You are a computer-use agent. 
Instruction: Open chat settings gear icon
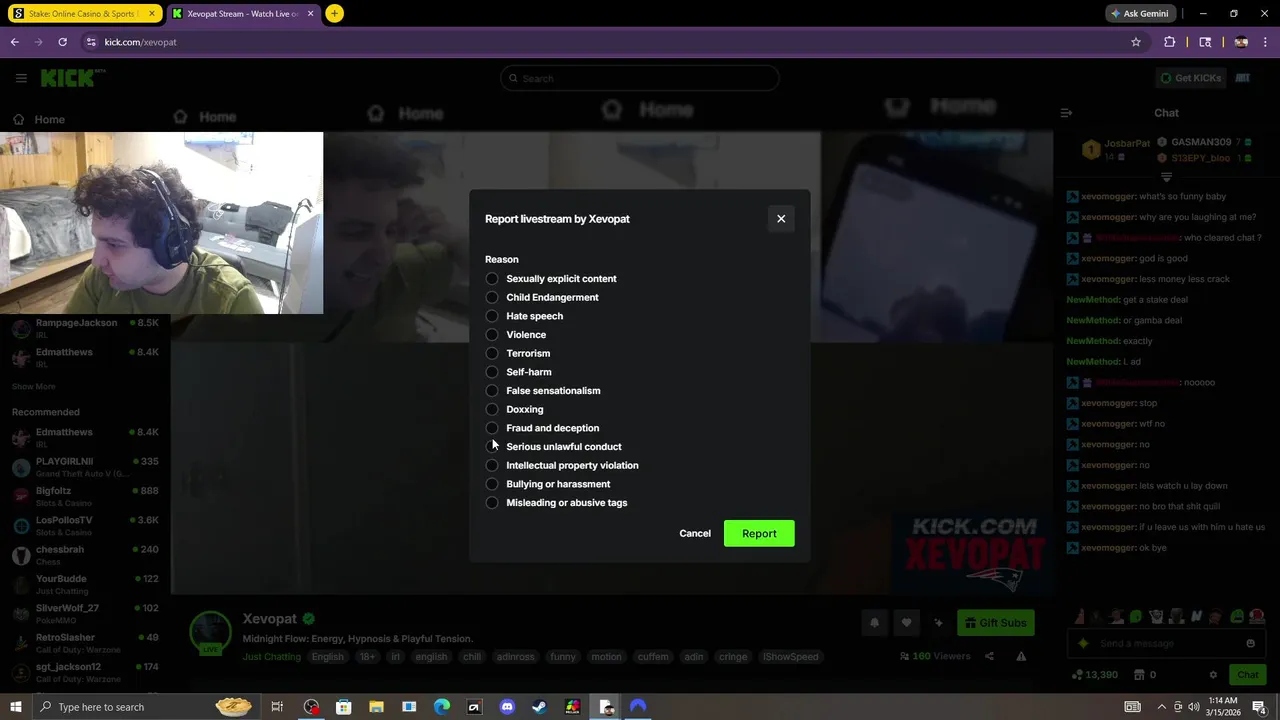pyautogui.click(x=1213, y=675)
